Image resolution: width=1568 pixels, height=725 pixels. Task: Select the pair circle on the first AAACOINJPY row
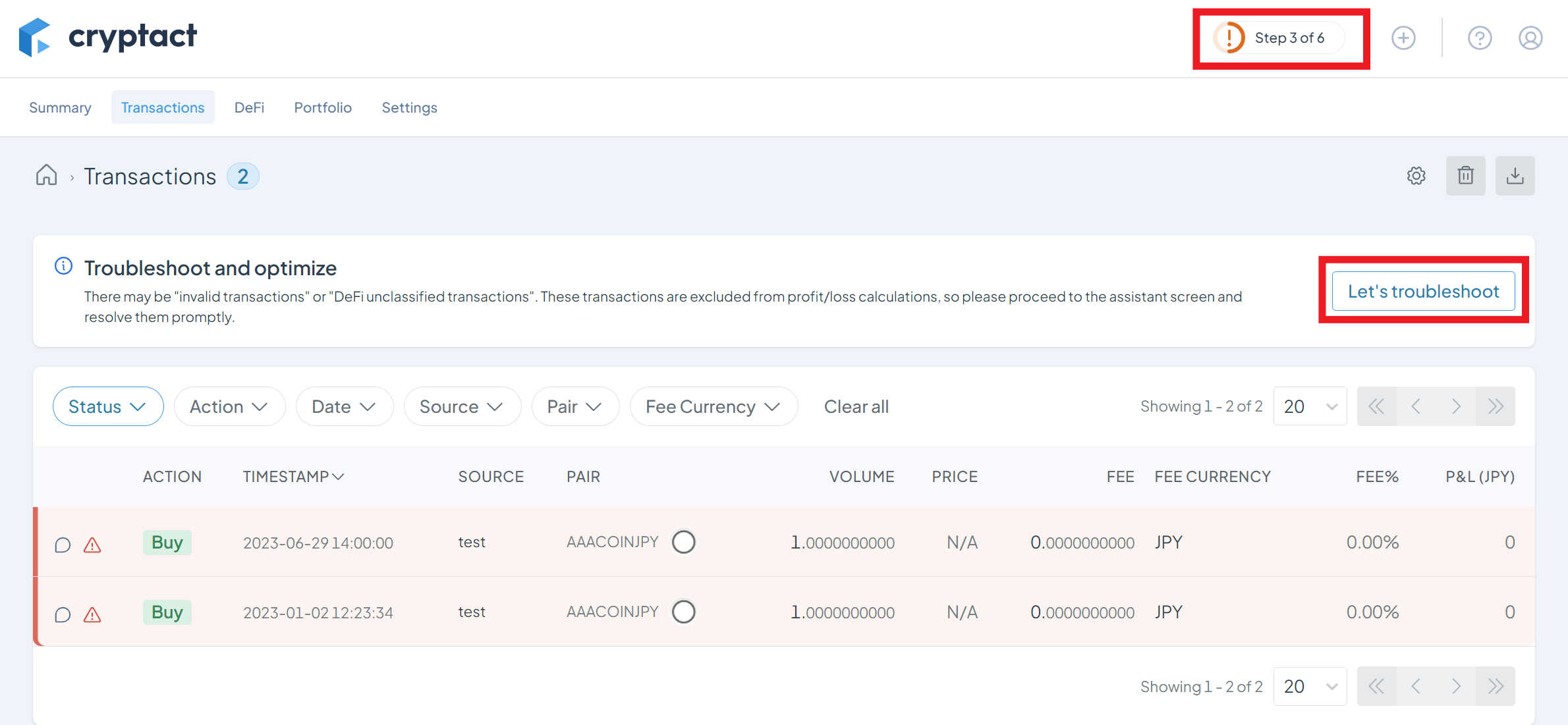[x=684, y=541]
